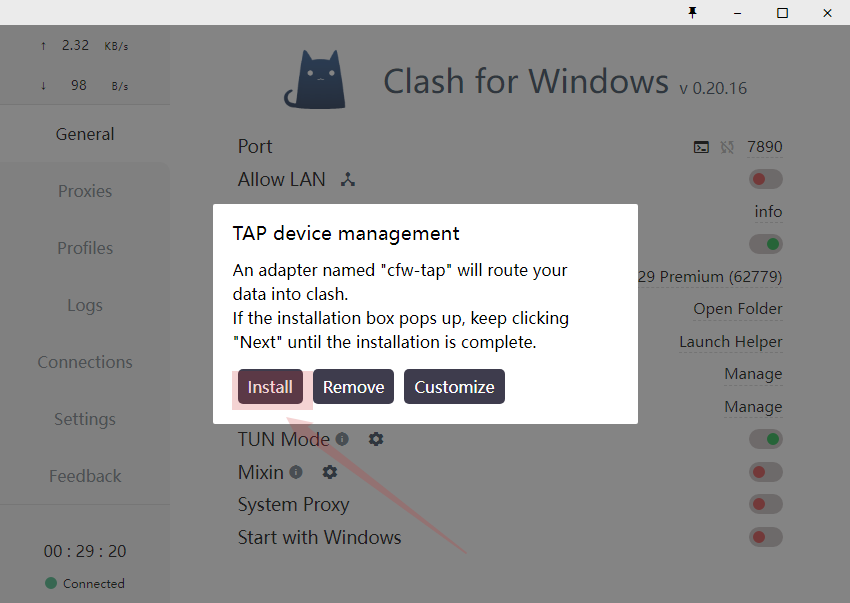Toggle the System Proxy switch
This screenshot has width=850, height=603.
[x=765, y=504]
